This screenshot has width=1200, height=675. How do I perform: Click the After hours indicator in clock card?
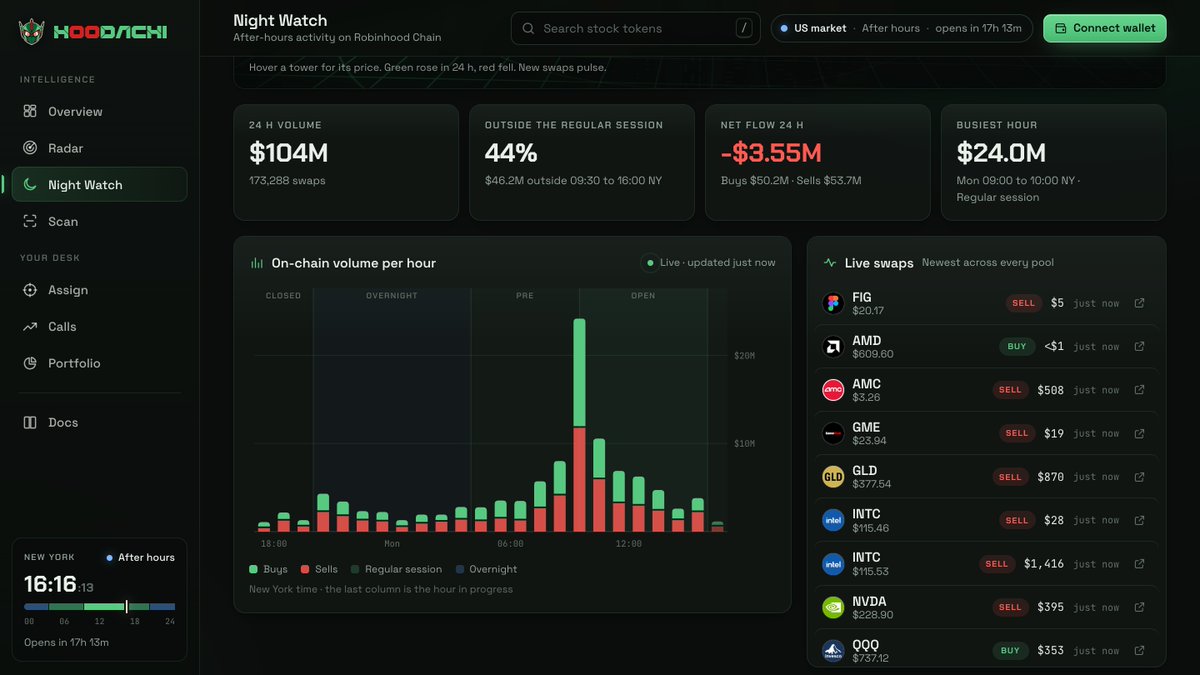click(140, 557)
